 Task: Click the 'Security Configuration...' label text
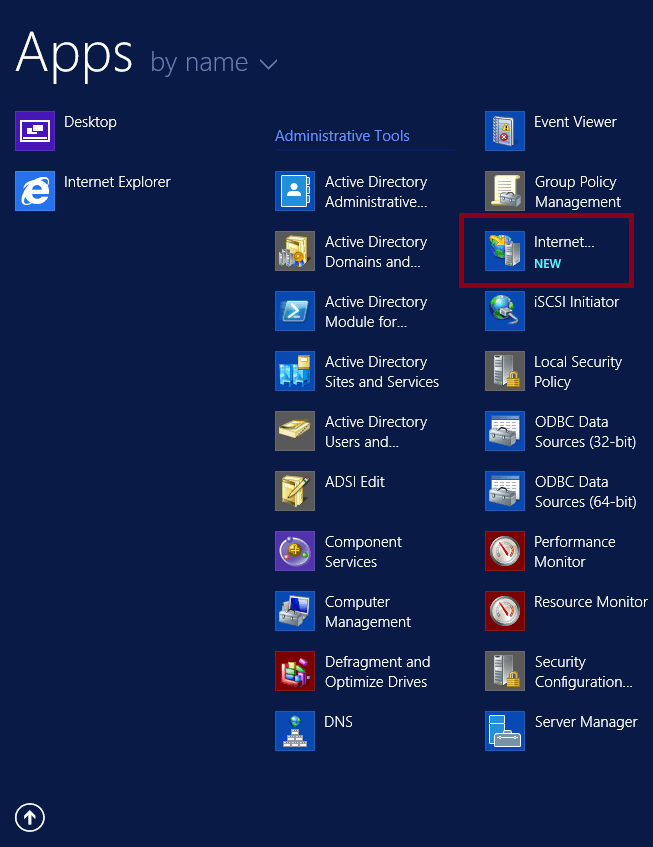[583, 671]
